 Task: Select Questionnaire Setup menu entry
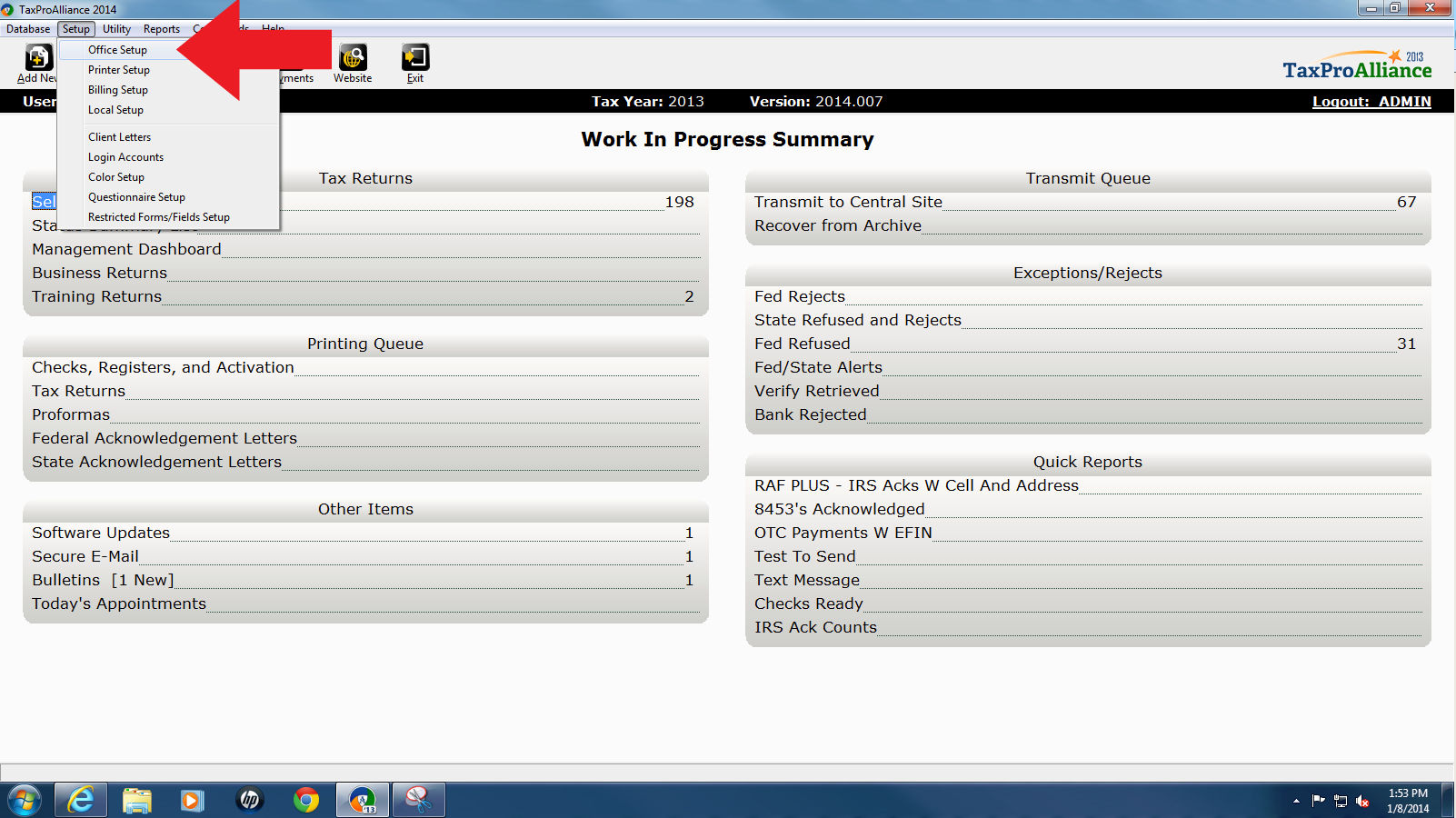pos(168,197)
